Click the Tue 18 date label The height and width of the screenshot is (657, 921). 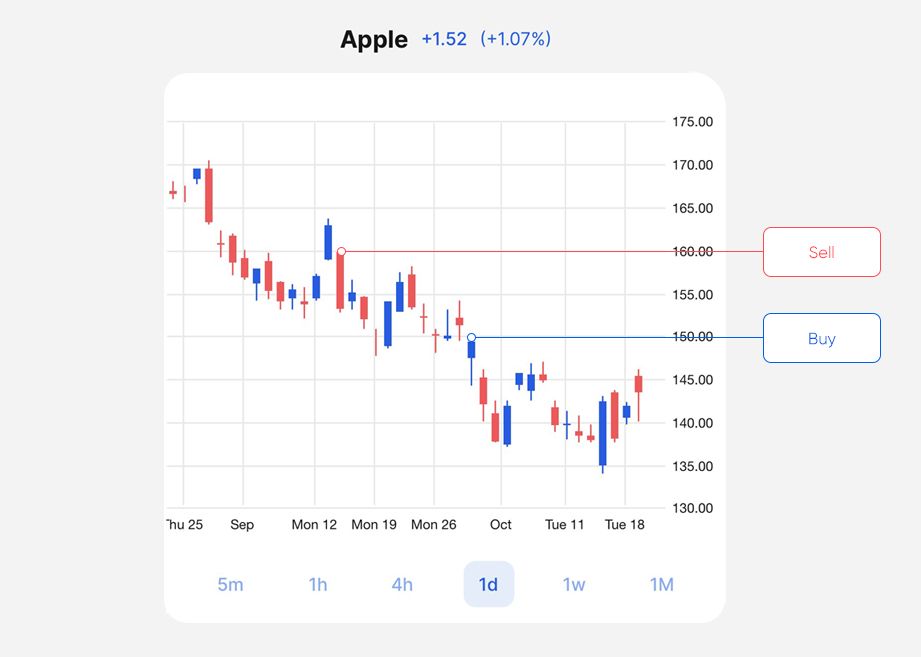click(625, 524)
